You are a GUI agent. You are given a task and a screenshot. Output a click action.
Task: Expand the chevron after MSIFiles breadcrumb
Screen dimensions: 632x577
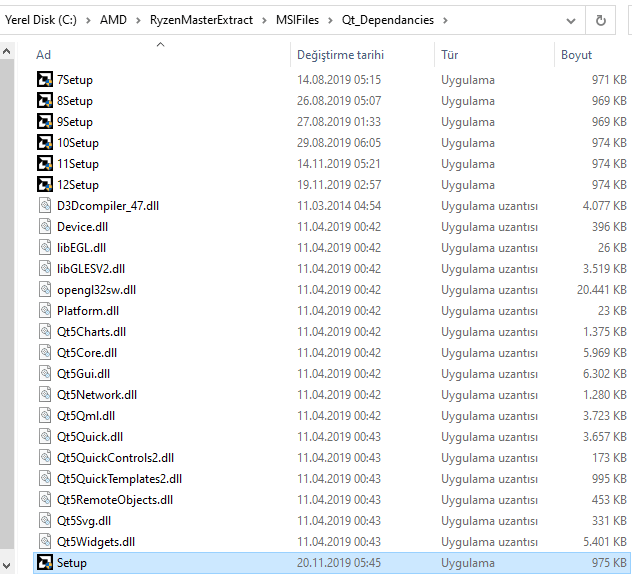[x=330, y=20]
